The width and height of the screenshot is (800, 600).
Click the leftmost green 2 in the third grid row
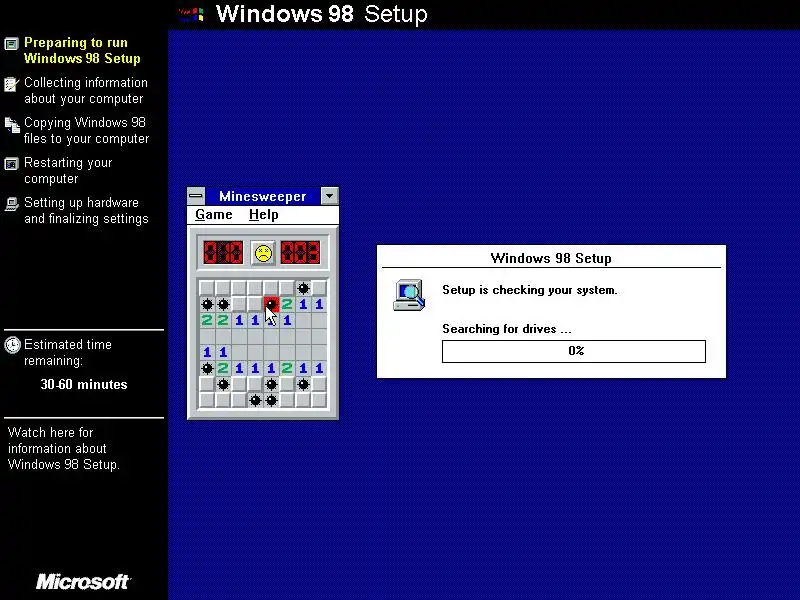(207, 320)
